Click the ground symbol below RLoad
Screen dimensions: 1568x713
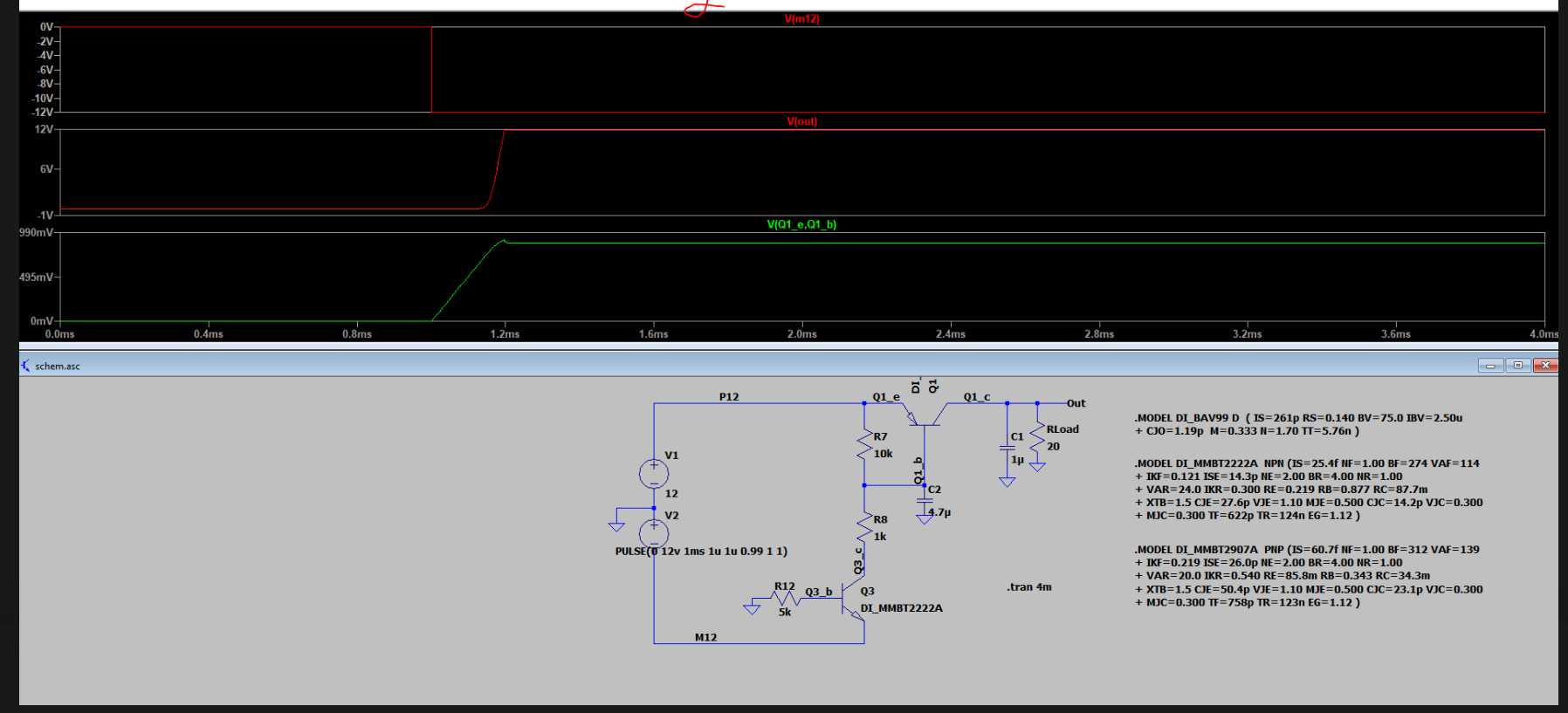click(x=1037, y=467)
